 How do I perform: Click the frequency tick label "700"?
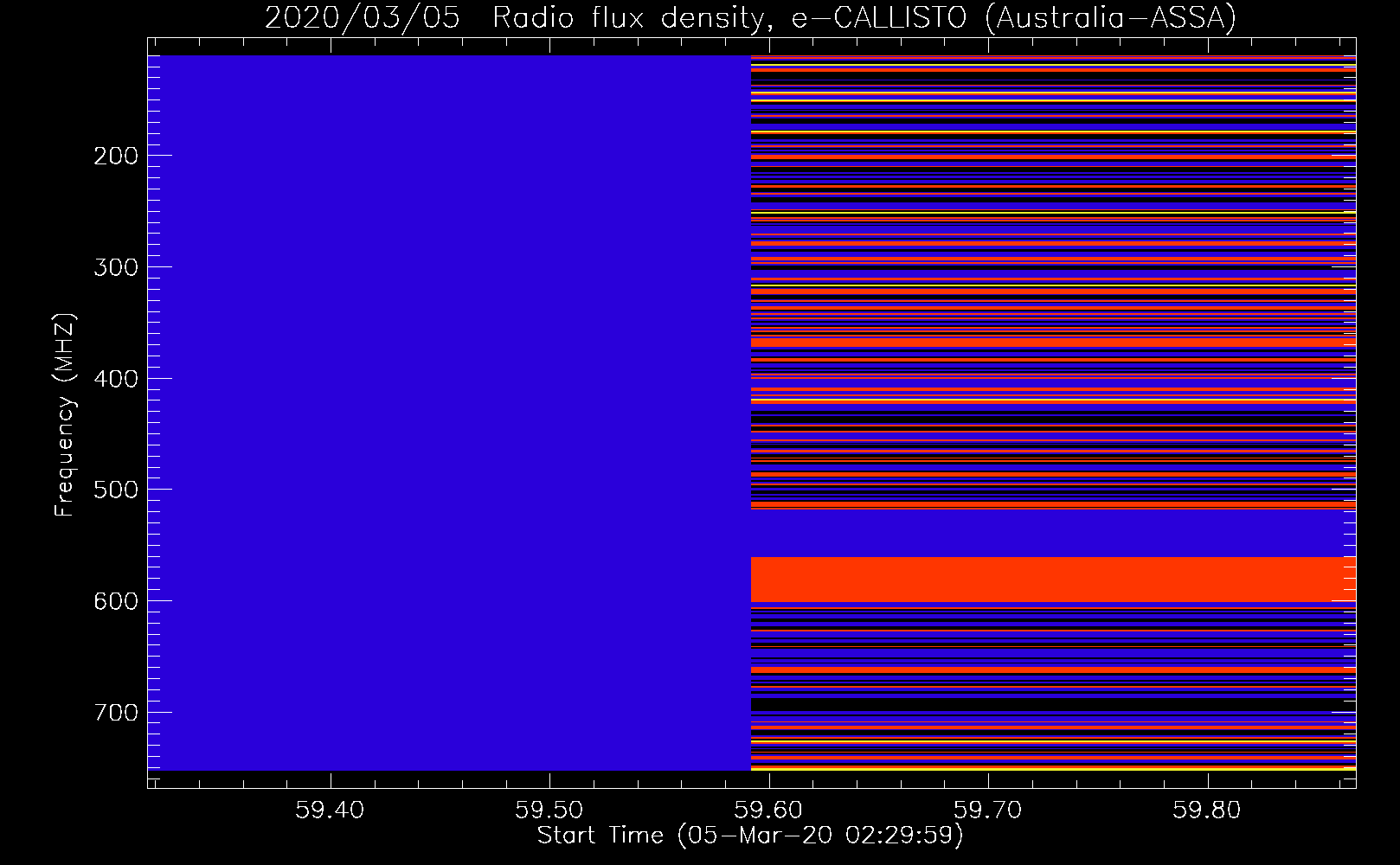tap(116, 713)
